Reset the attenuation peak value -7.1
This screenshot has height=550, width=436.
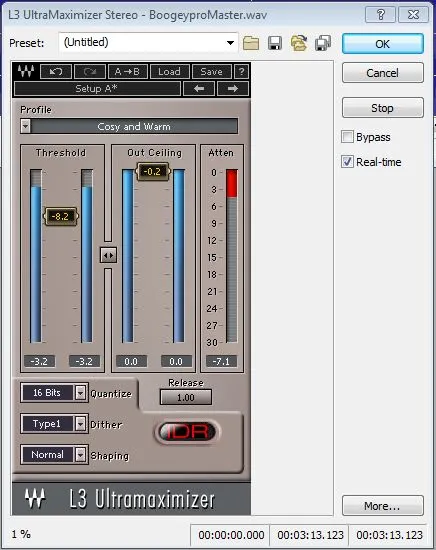pos(221,361)
